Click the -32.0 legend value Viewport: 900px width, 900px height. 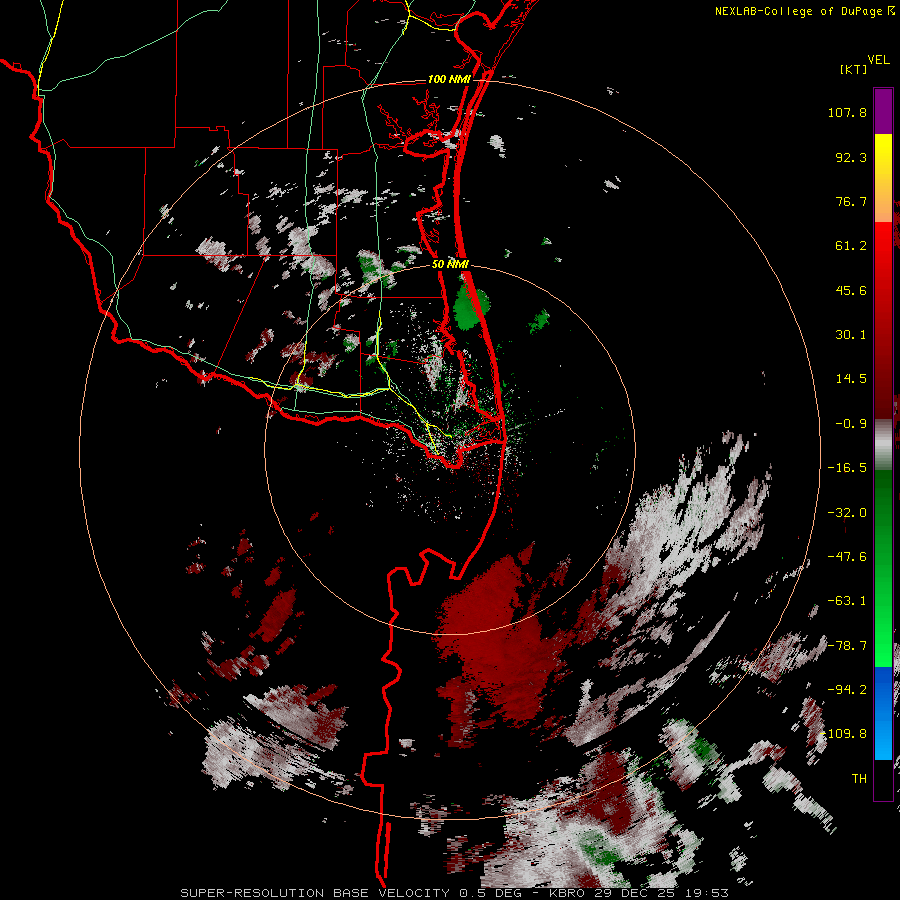(x=847, y=513)
